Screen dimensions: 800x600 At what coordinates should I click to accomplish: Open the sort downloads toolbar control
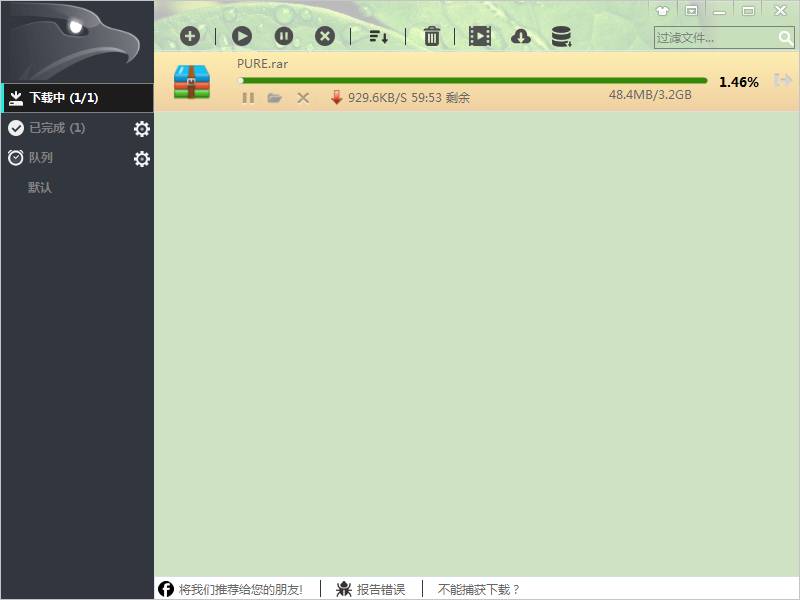click(x=379, y=35)
